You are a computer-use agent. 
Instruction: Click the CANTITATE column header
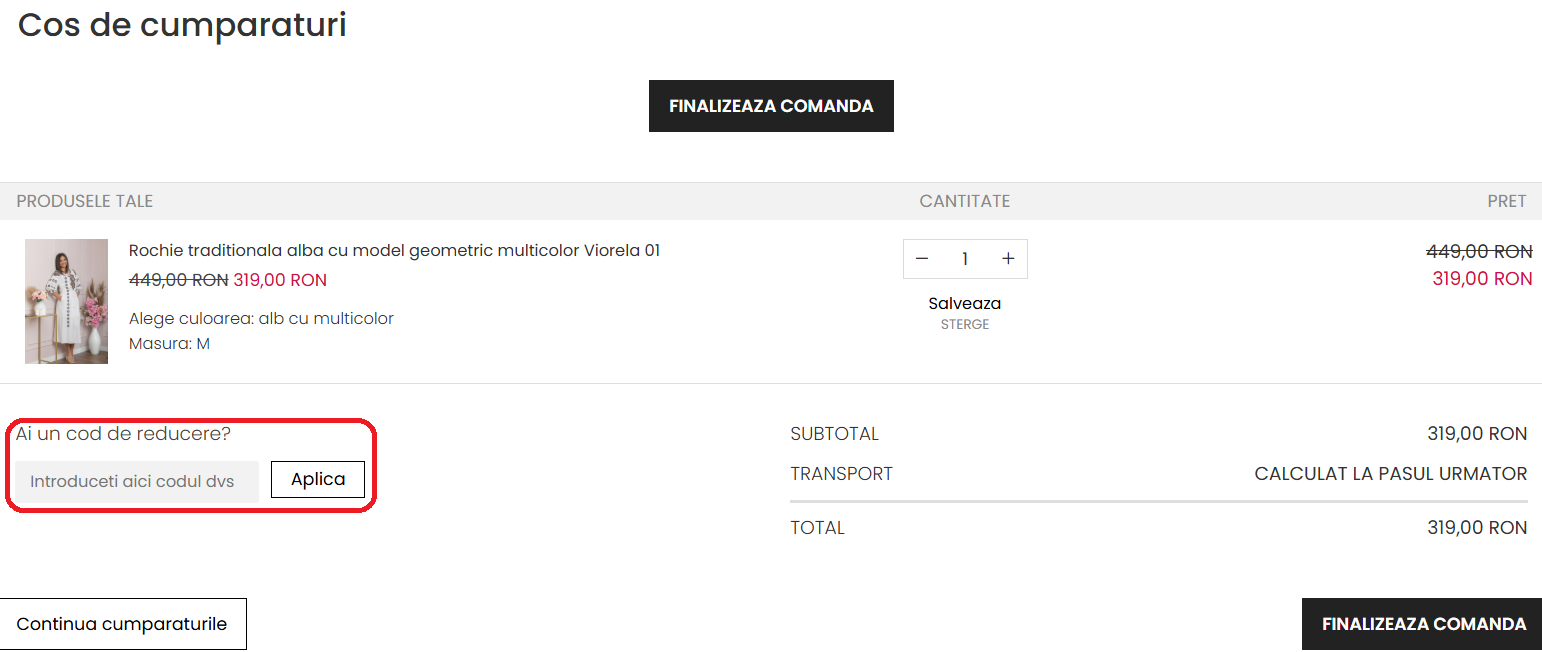[x=964, y=201]
